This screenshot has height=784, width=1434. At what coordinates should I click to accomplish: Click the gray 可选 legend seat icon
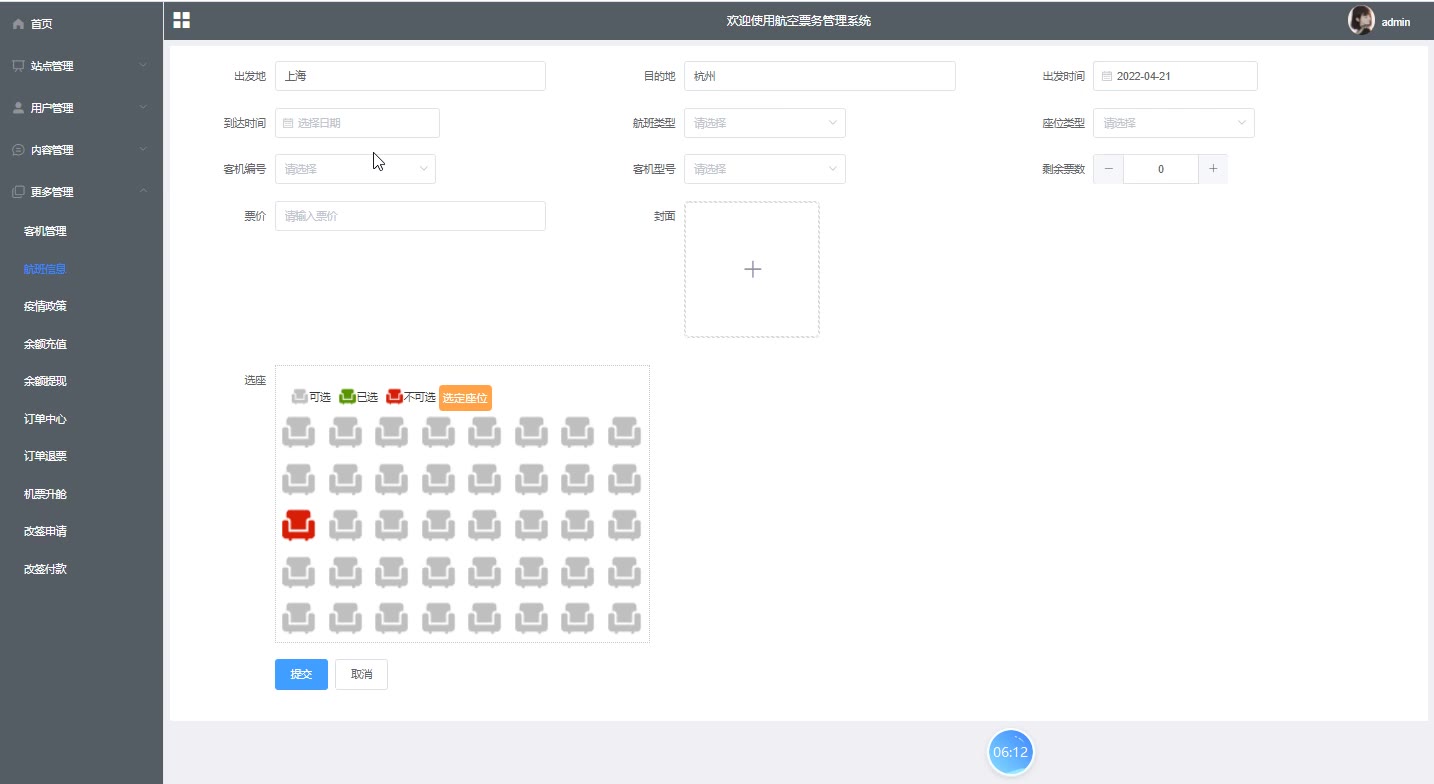tap(300, 396)
